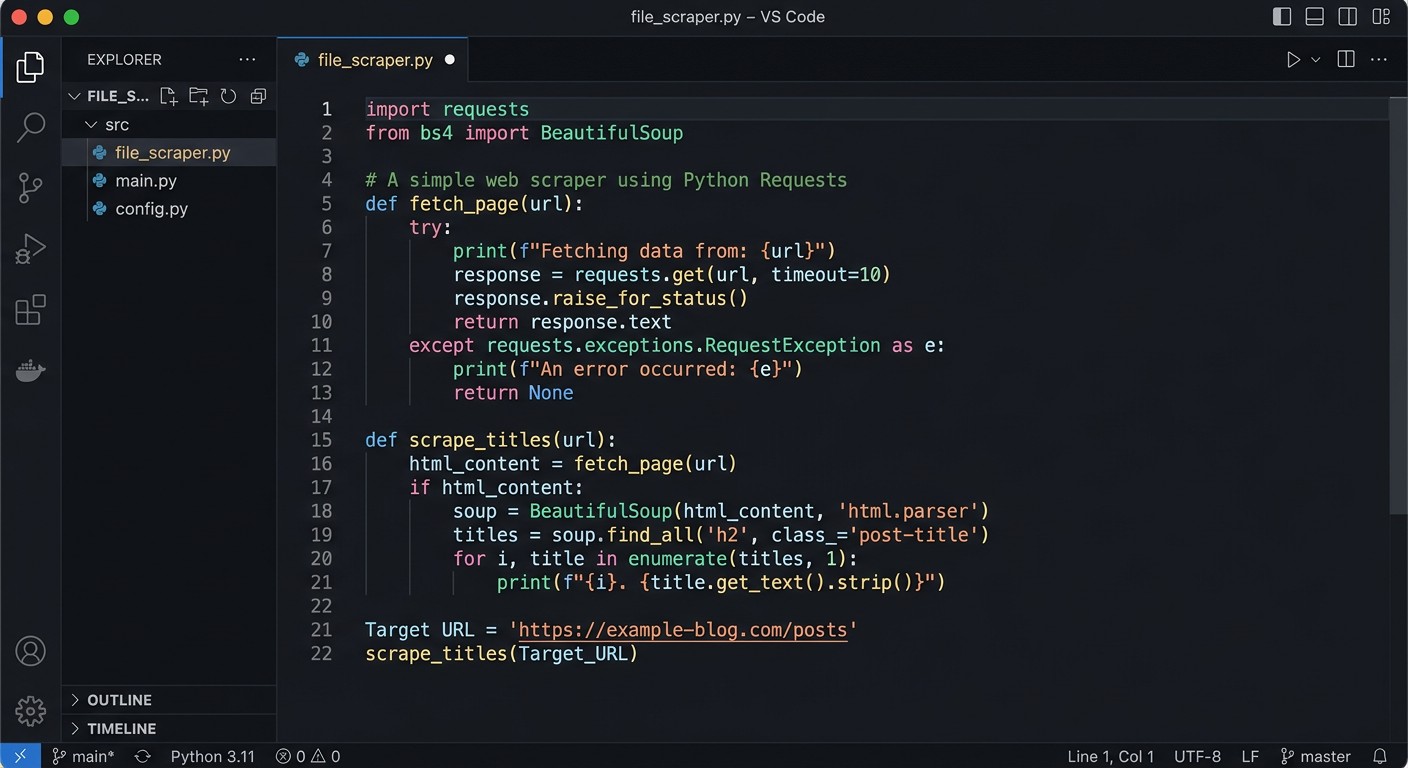Click master branch indicator in status bar
This screenshot has height=768, width=1408.
point(1315,756)
